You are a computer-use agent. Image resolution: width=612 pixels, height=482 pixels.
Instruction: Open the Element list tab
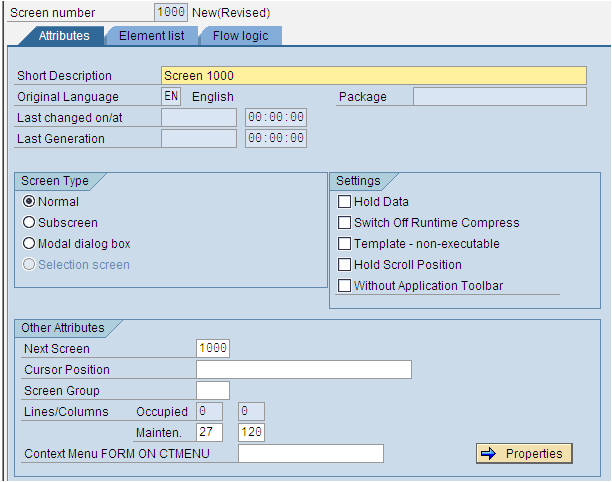pyautogui.click(x=151, y=36)
